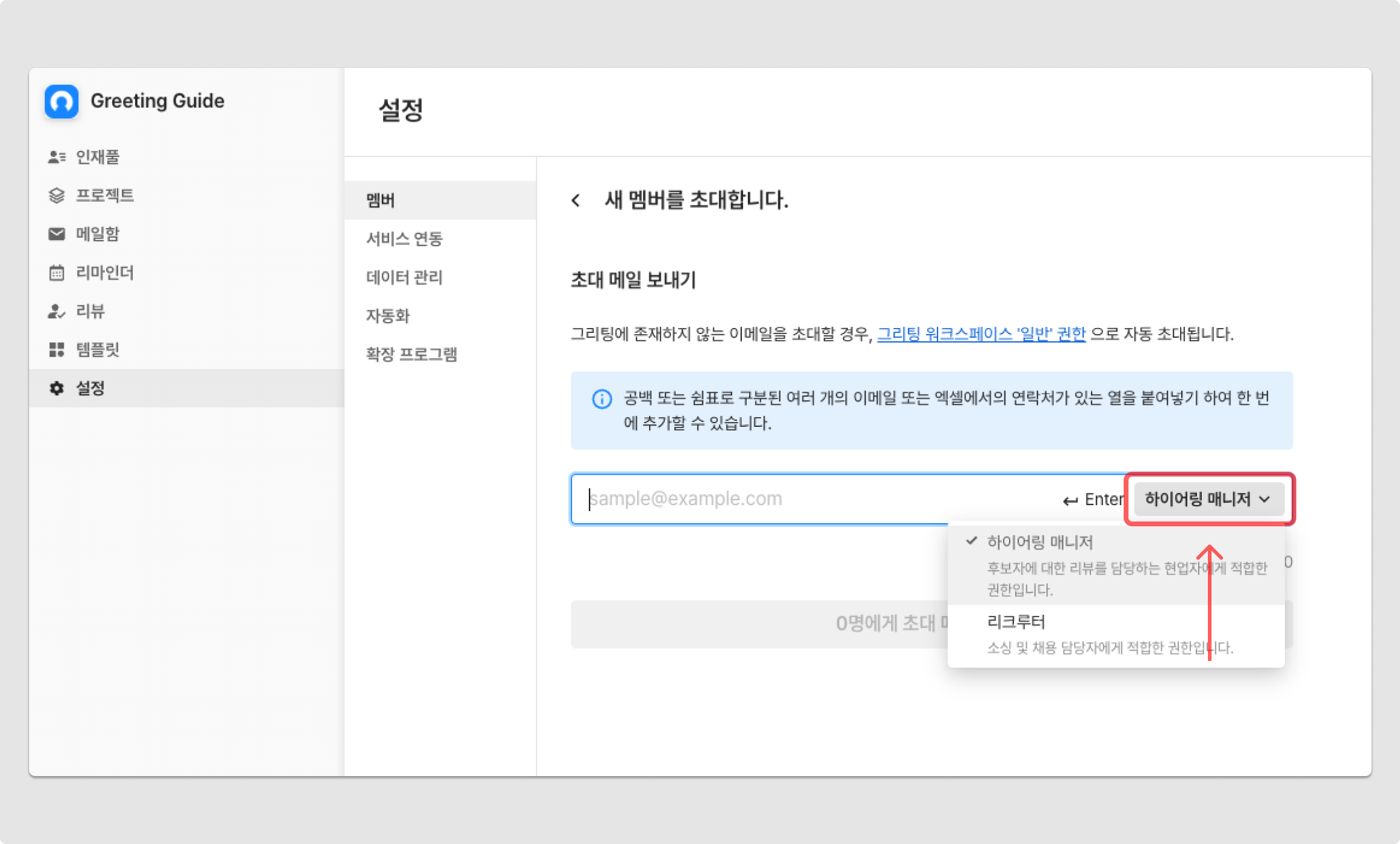Screen dimensions: 1400x844
Task: Click the info circle icon in notice
Action: (601, 399)
